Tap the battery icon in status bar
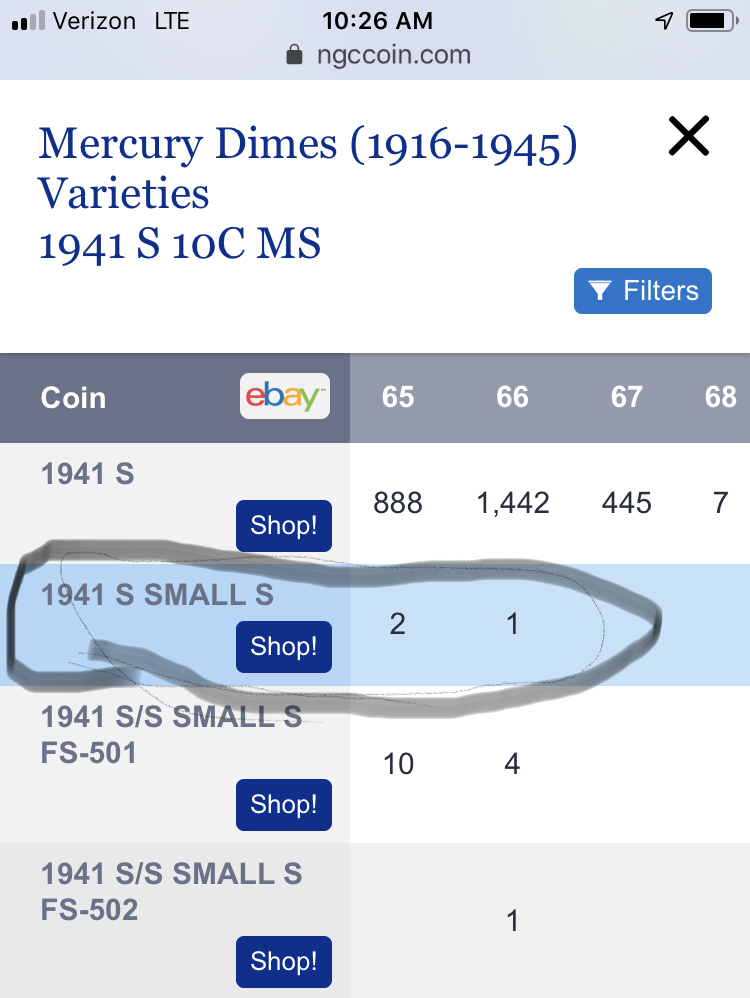The height and width of the screenshot is (998, 750). (x=712, y=21)
